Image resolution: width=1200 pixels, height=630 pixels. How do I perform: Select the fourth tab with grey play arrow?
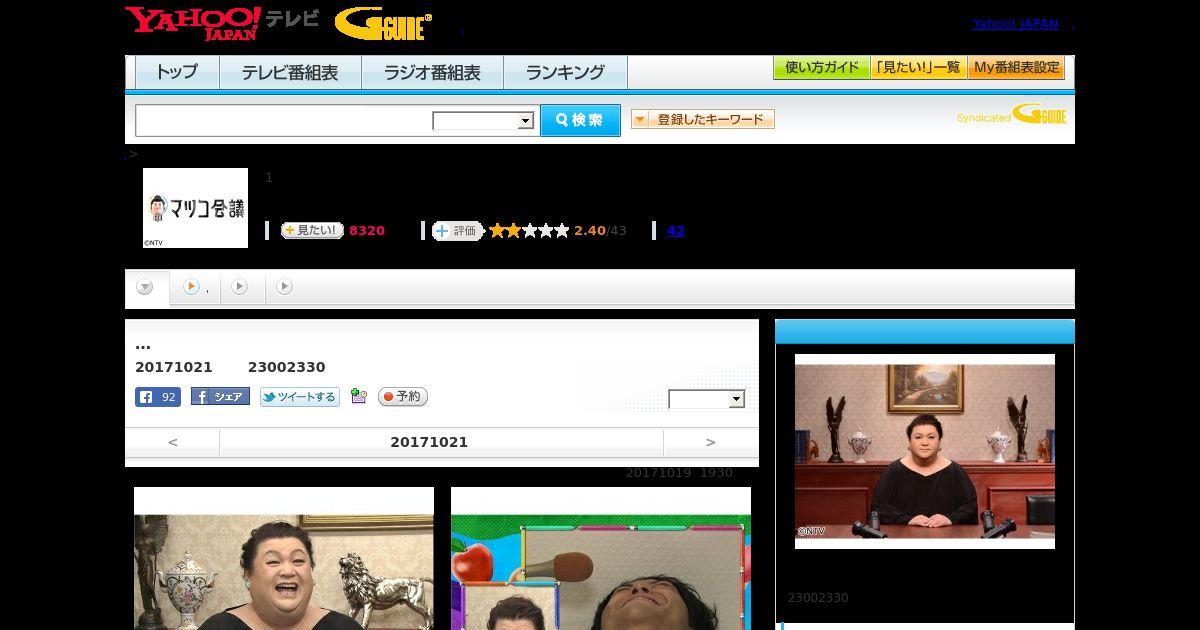click(x=285, y=287)
